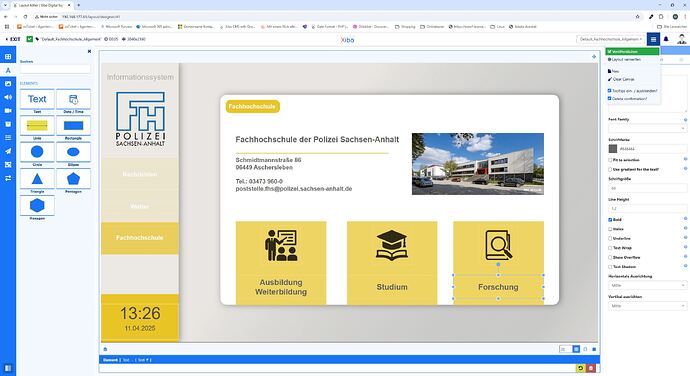Open the audio library speaker icon
The width and height of the screenshot is (690, 376).
(x=8, y=97)
